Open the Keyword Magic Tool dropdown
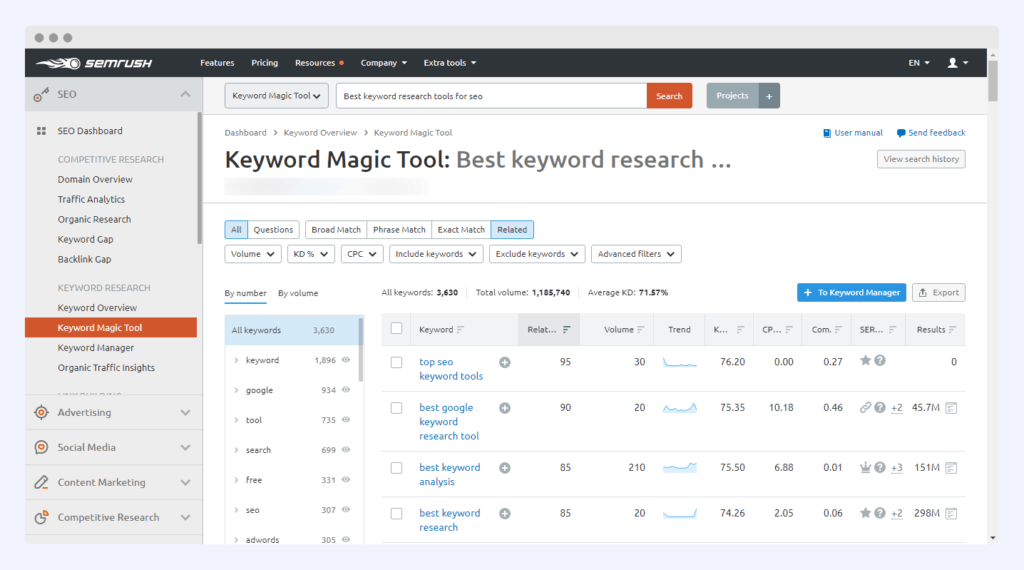Image resolution: width=1024 pixels, height=570 pixels. [x=276, y=96]
